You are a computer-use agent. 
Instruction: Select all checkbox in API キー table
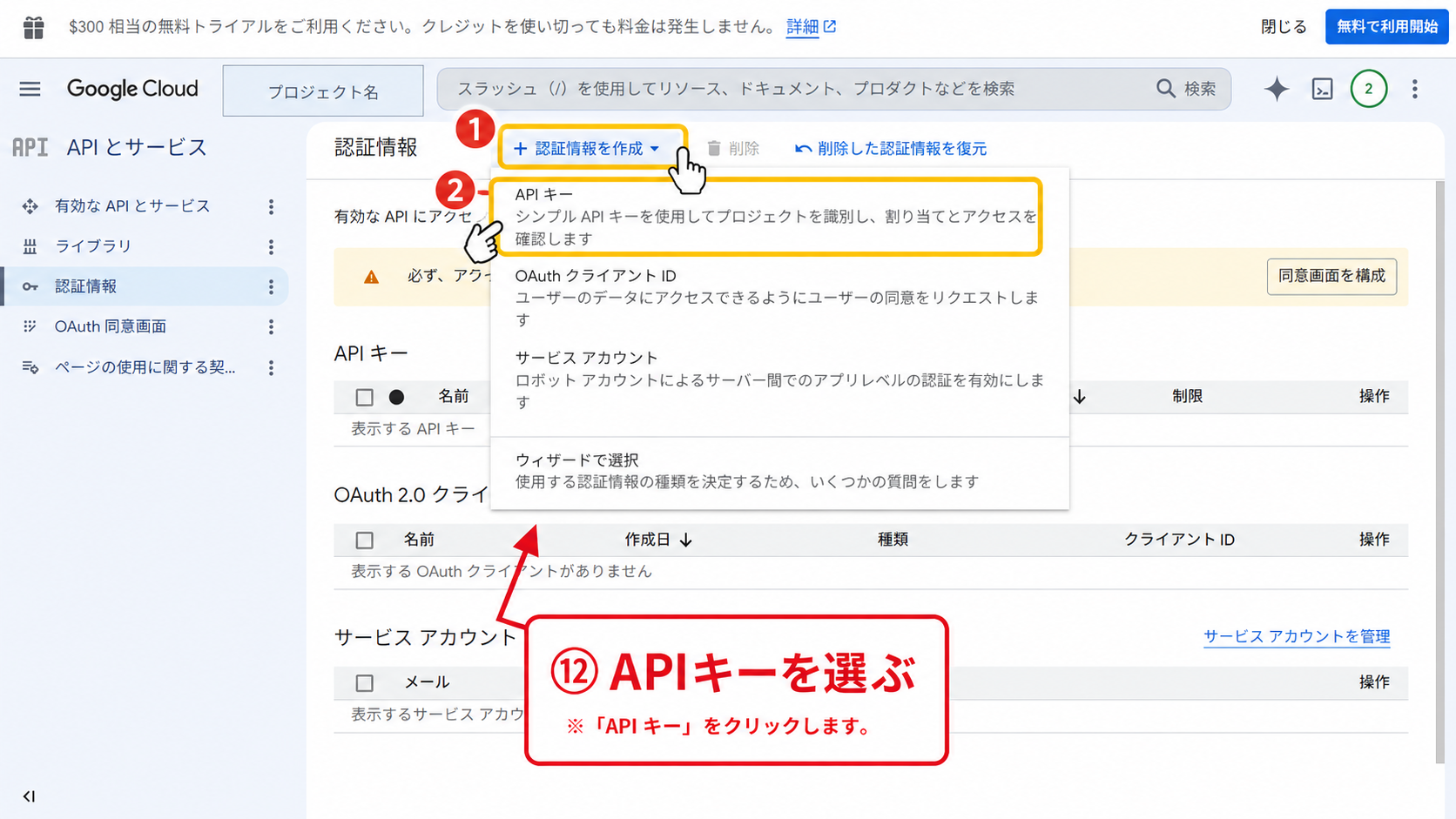364,398
